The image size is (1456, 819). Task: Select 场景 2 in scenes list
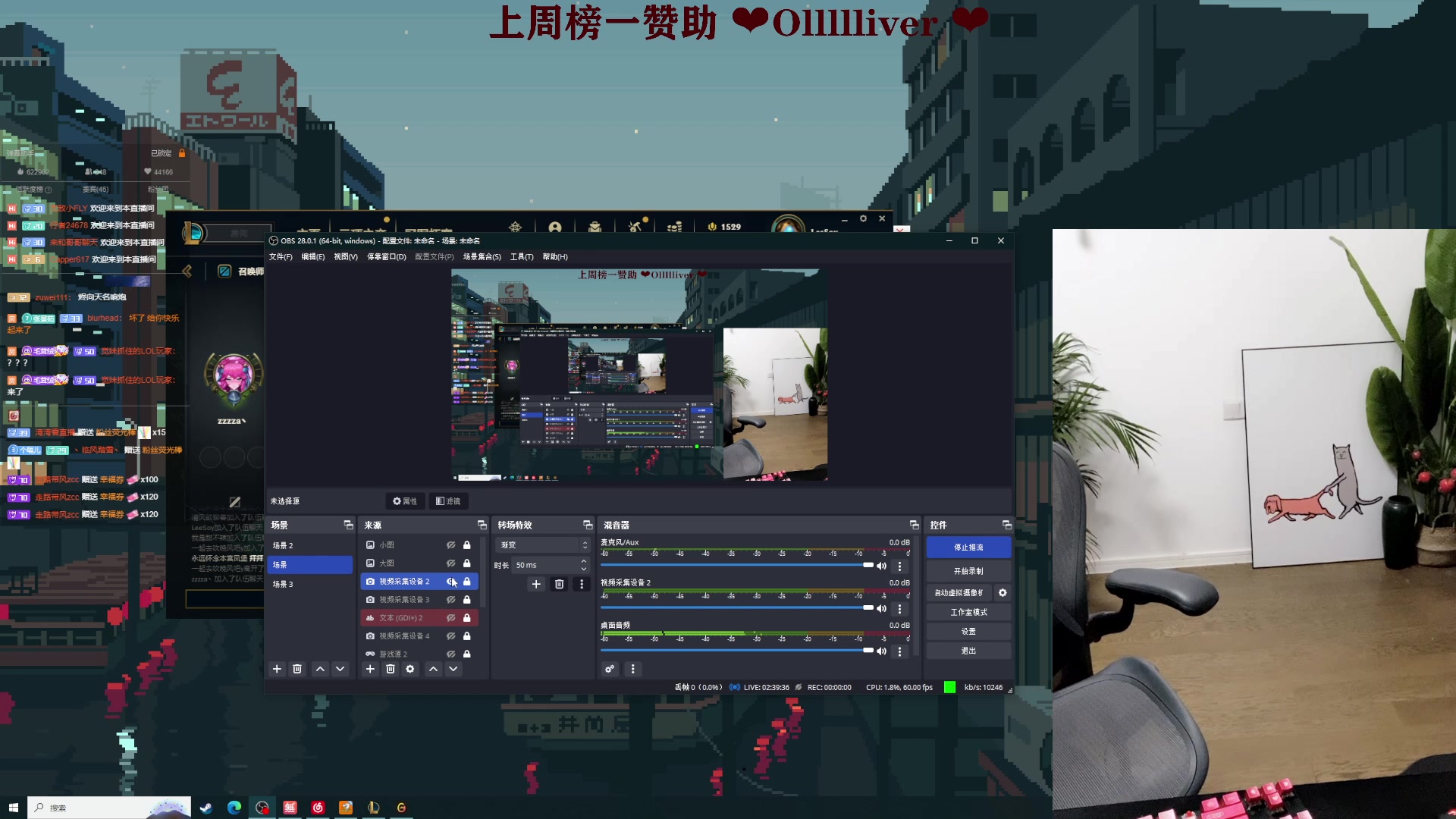[x=310, y=545]
